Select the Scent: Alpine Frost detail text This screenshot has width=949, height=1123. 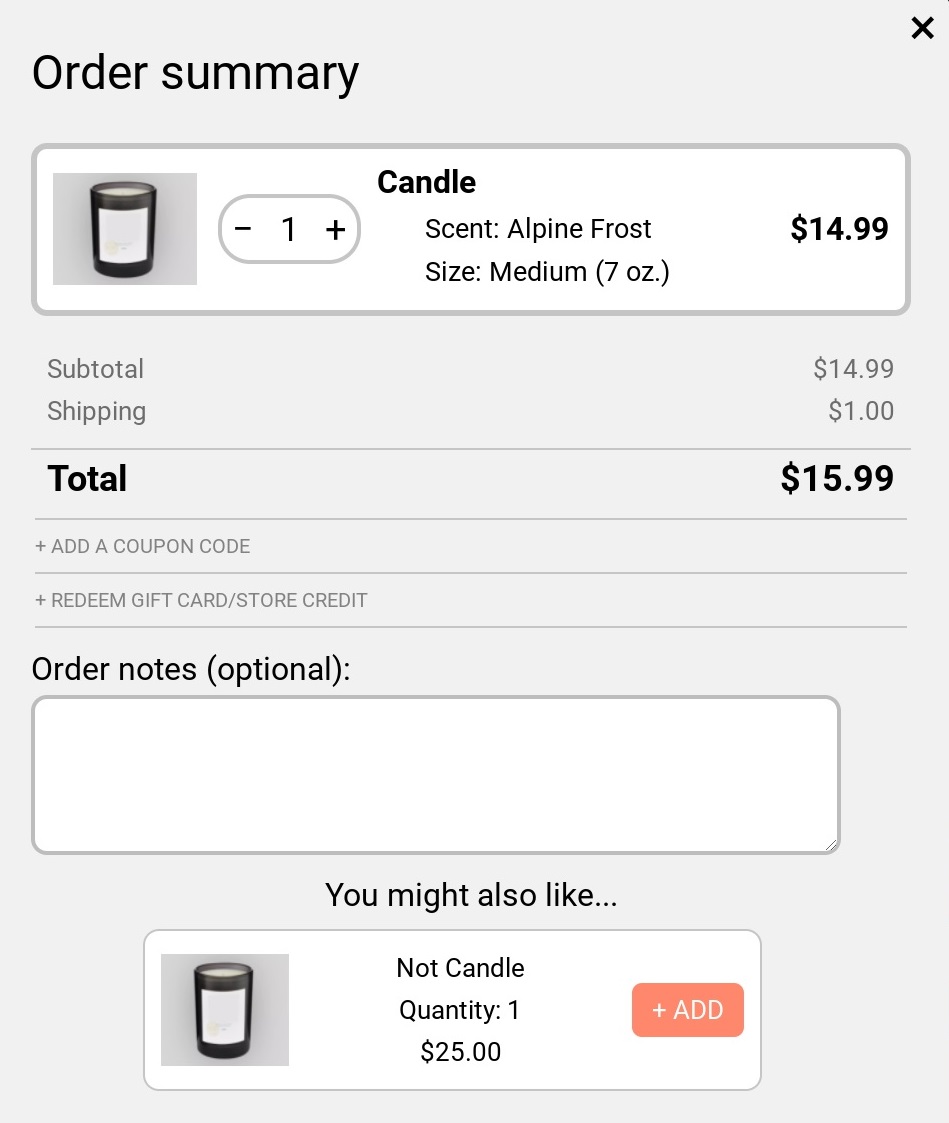coord(538,229)
